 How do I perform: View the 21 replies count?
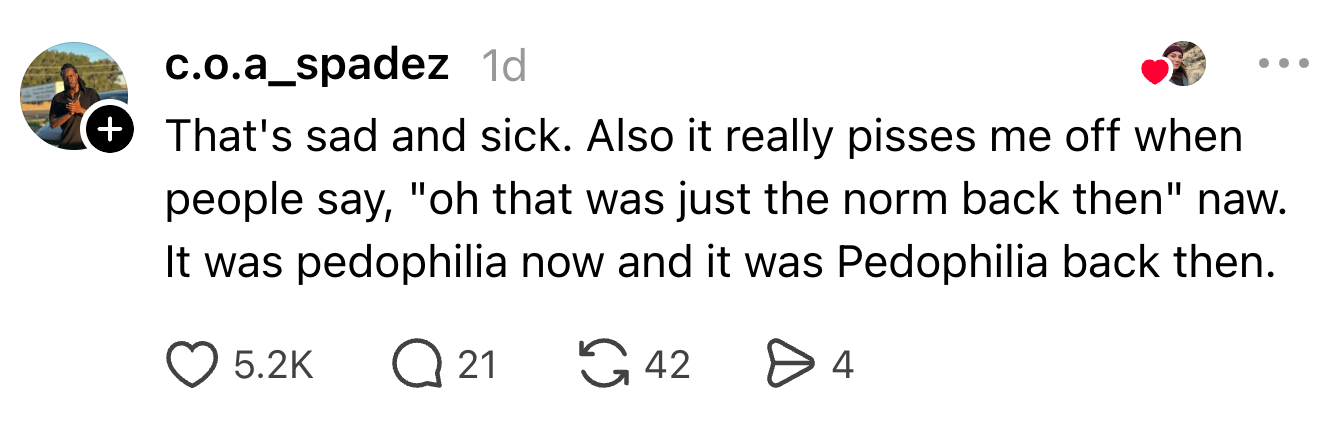[x=477, y=366]
